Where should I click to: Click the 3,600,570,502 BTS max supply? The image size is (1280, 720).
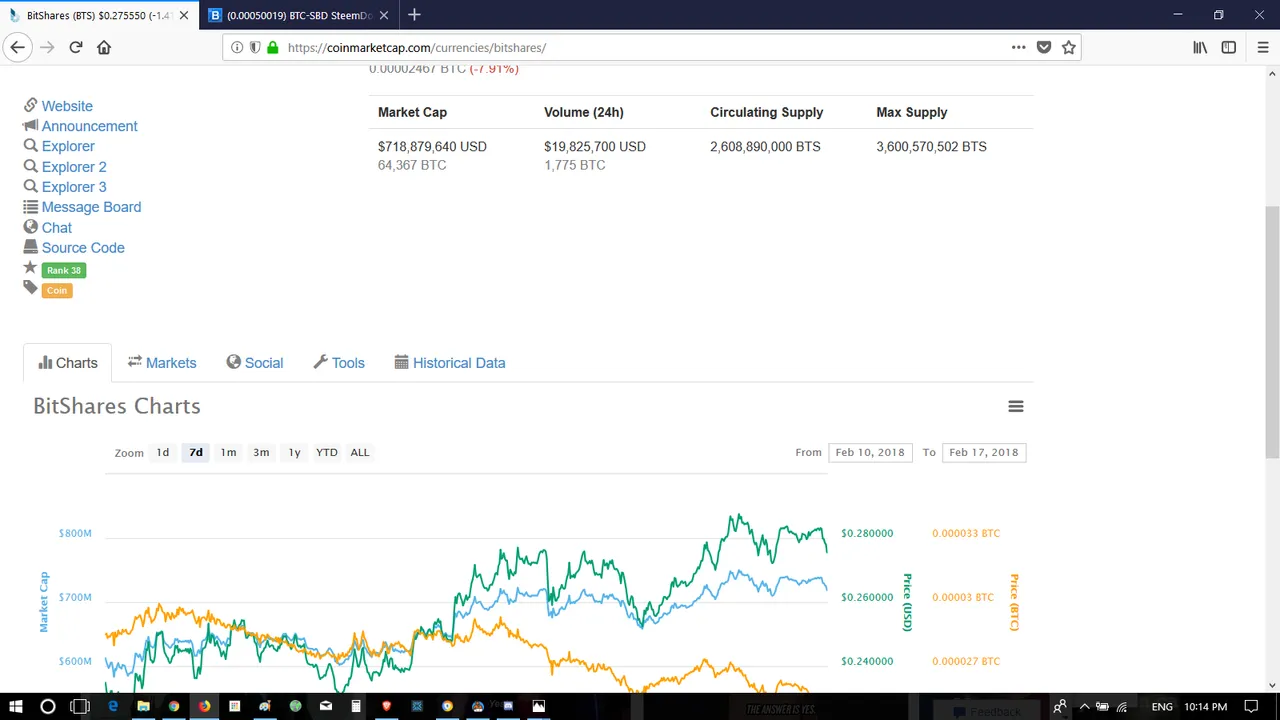931,146
